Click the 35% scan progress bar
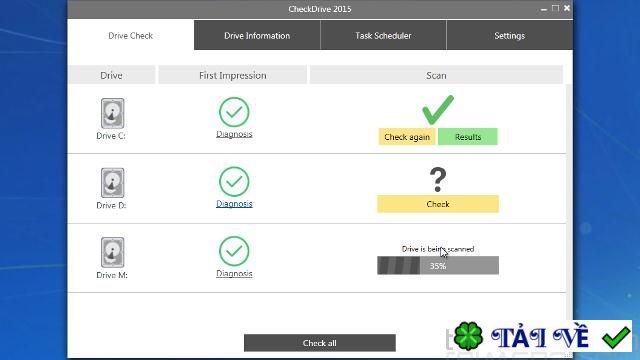This screenshot has height=360, width=640. [438, 266]
